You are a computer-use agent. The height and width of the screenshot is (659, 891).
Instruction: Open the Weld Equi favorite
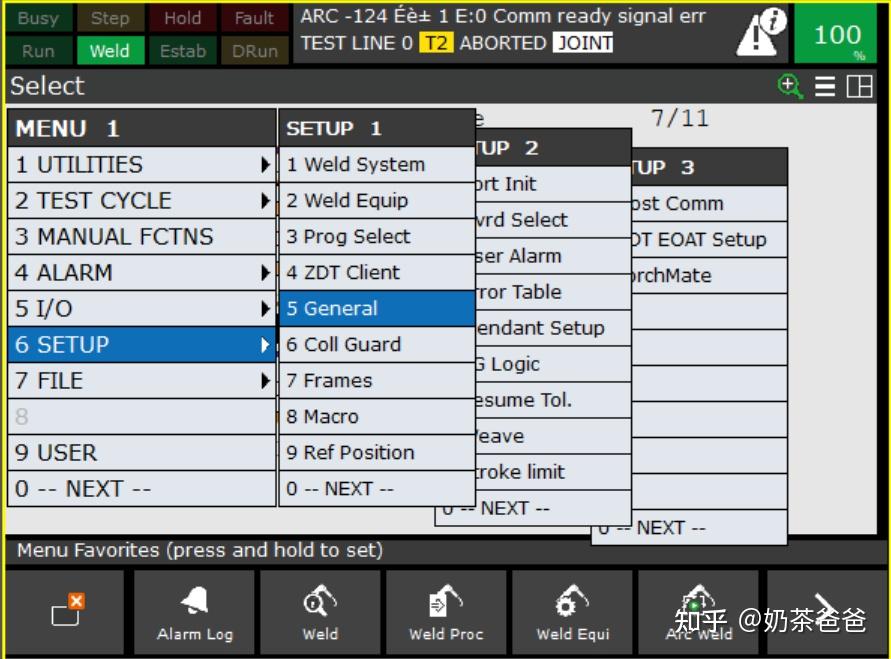click(572, 612)
